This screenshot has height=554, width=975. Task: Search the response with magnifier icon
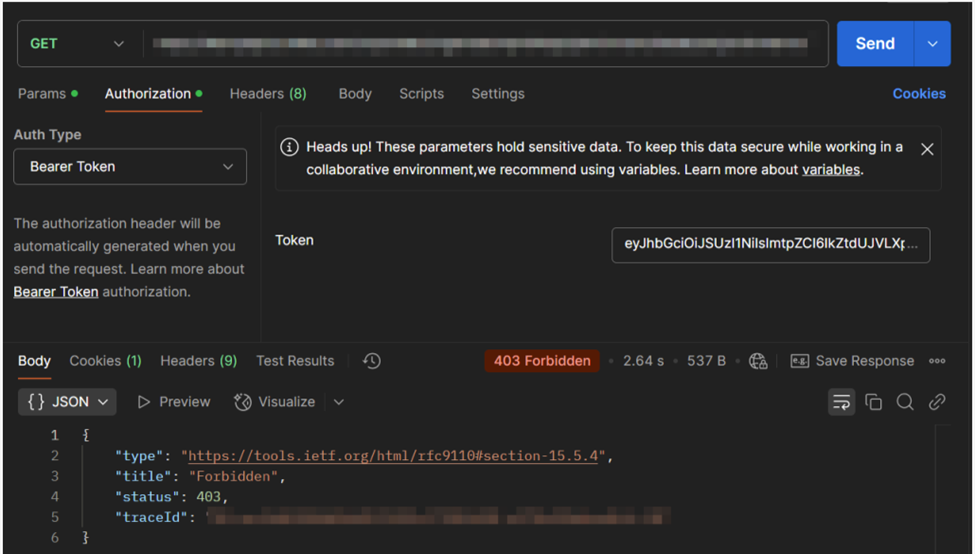(905, 402)
